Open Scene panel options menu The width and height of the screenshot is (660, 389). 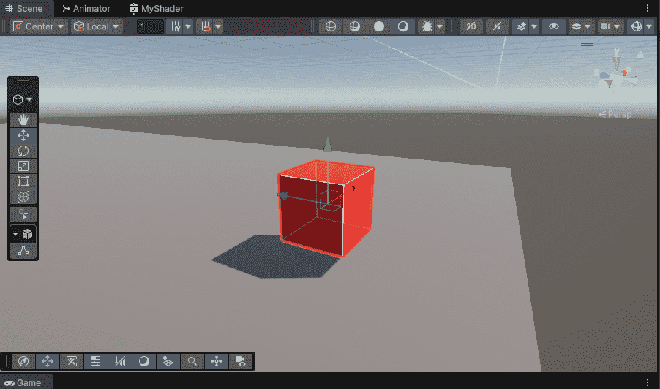[x=647, y=8]
